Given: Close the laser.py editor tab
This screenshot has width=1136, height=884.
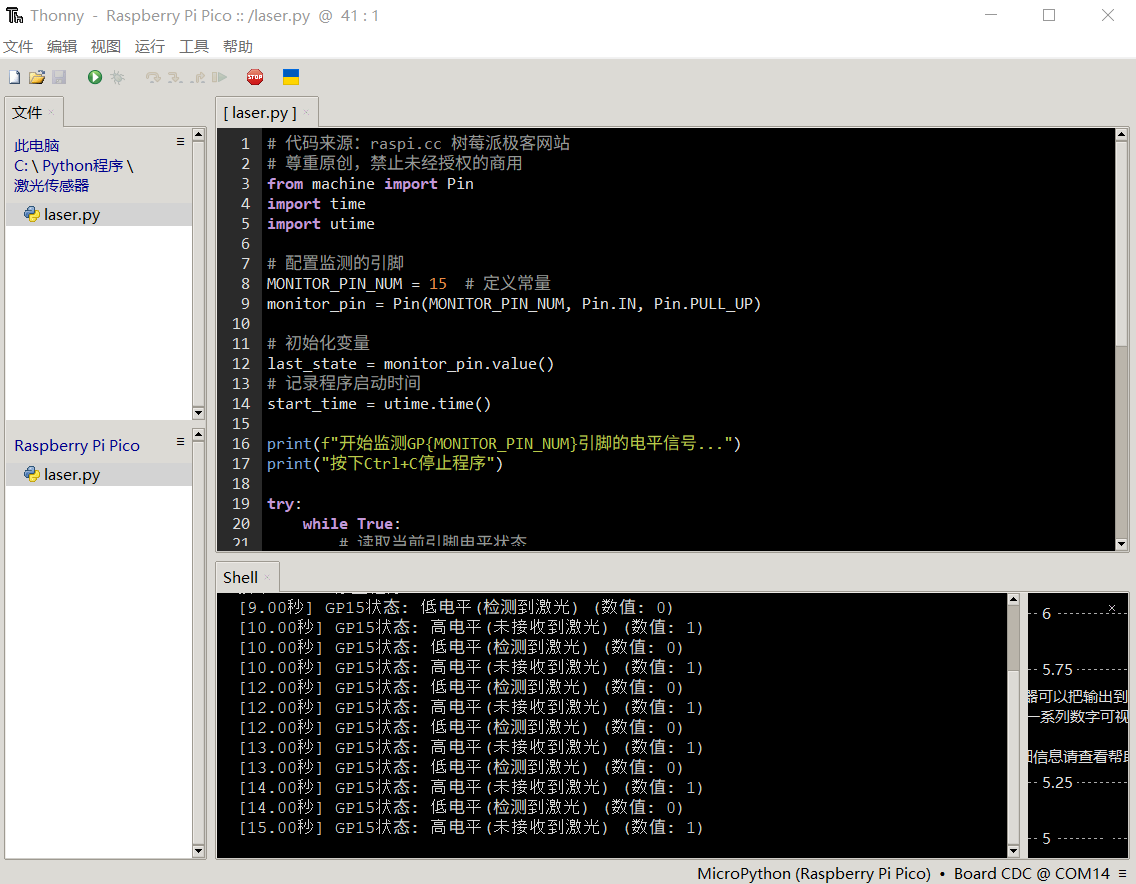Looking at the screenshot, I should tap(307, 113).
